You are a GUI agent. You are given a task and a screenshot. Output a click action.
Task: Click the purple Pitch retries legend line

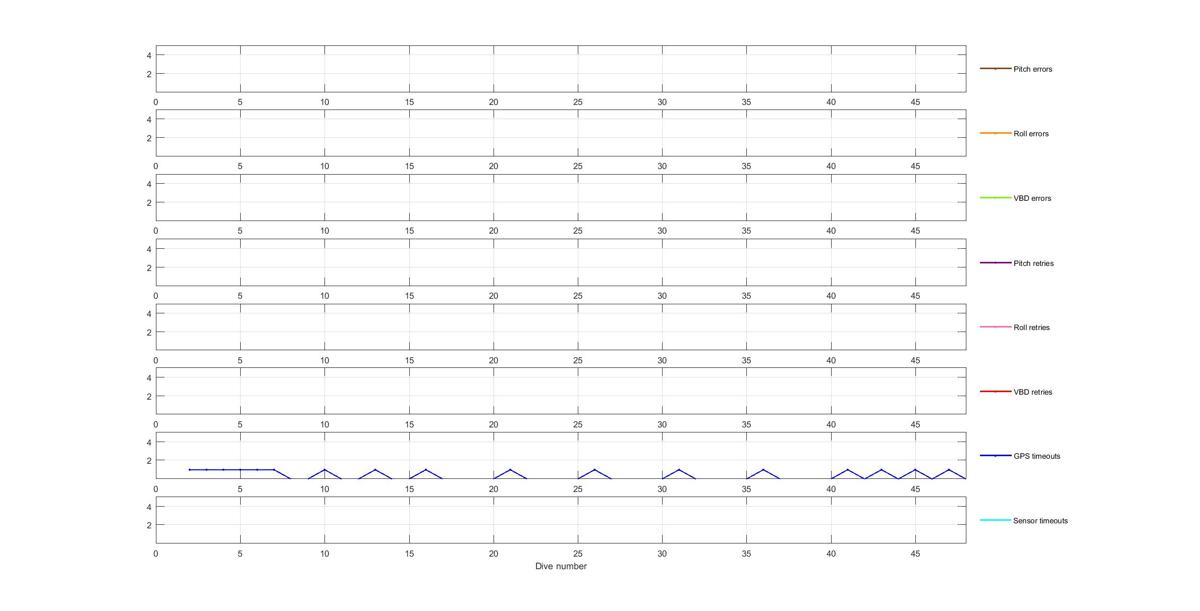pos(995,263)
